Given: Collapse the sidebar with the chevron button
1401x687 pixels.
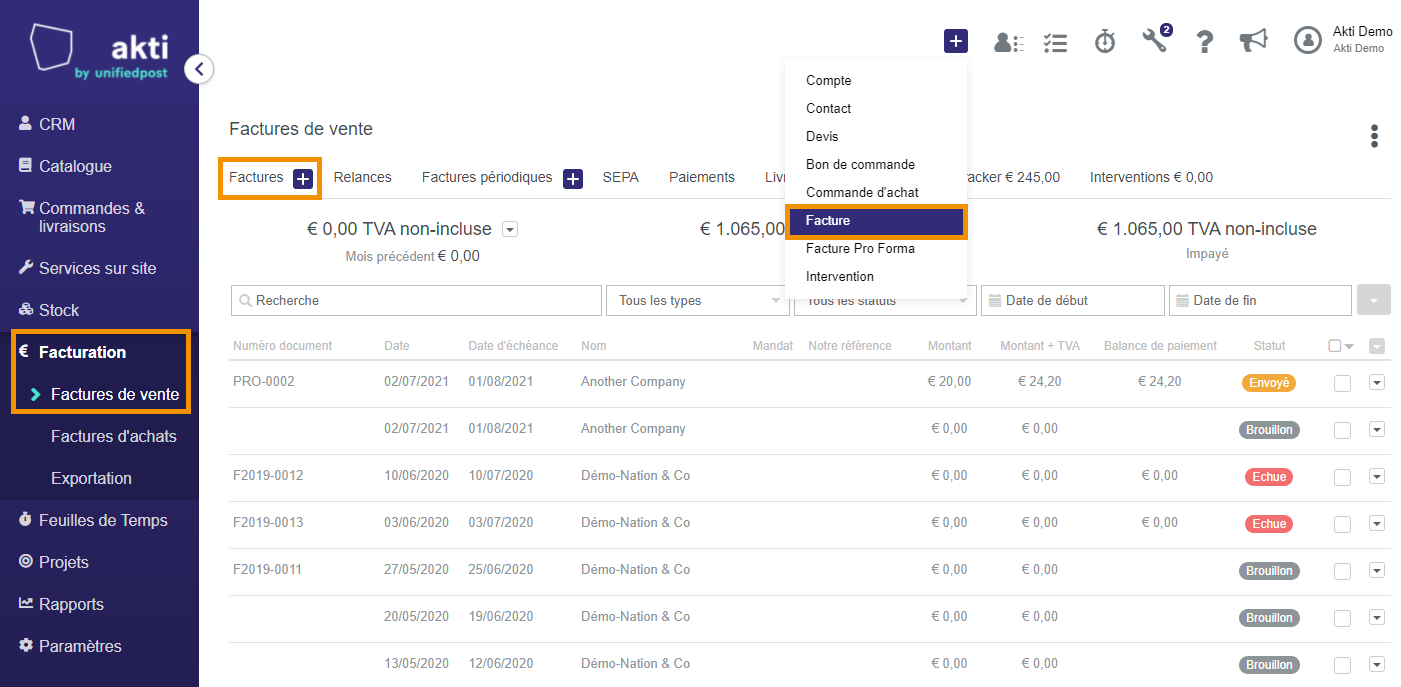Looking at the screenshot, I should 199,69.
